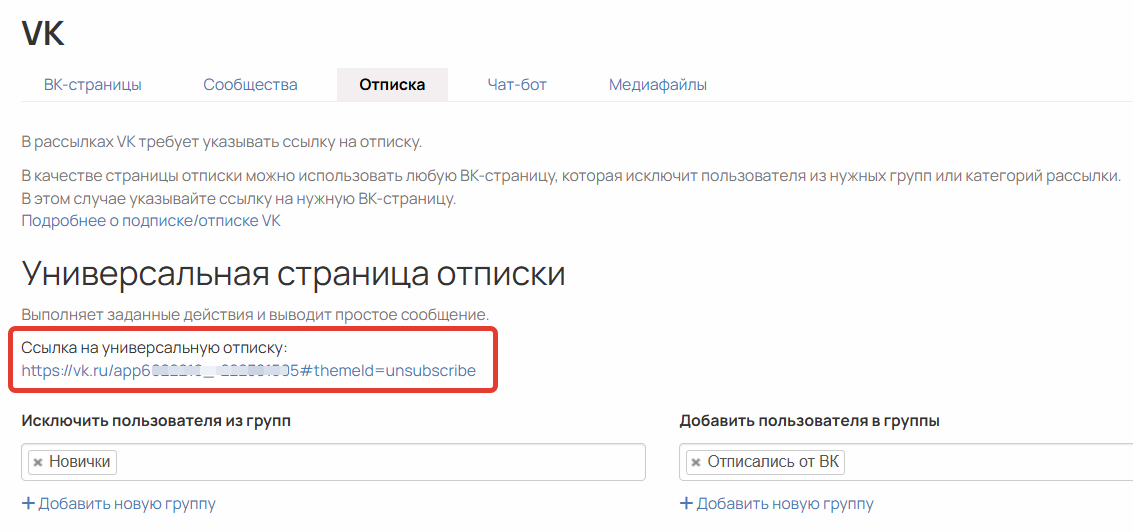
Task: Click Добавить новую группу under Добавить пользователя
Action: coord(777,503)
